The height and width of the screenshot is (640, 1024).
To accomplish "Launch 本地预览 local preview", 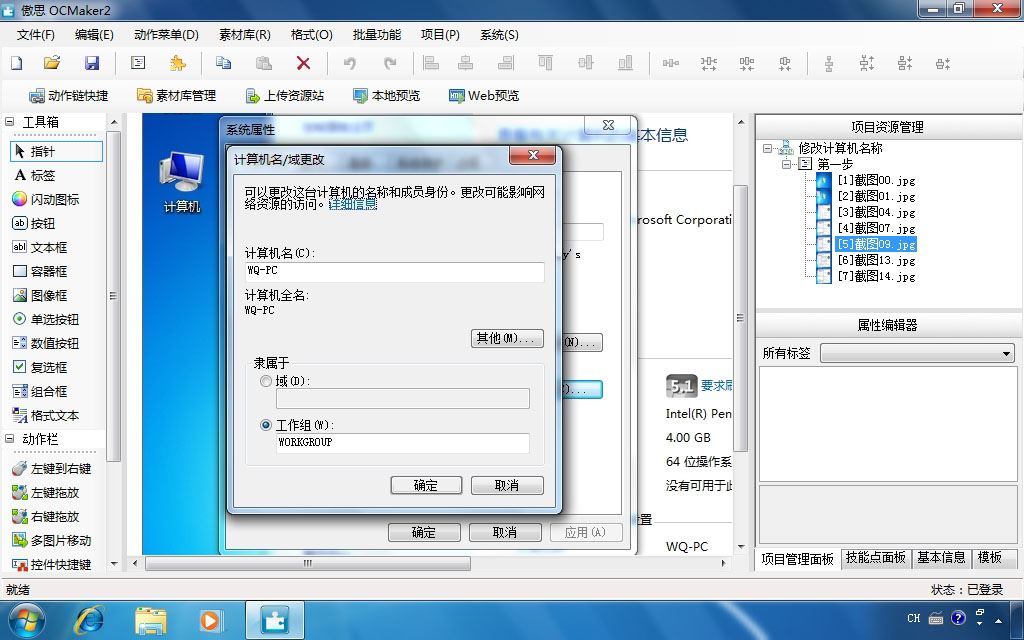I will 387,95.
